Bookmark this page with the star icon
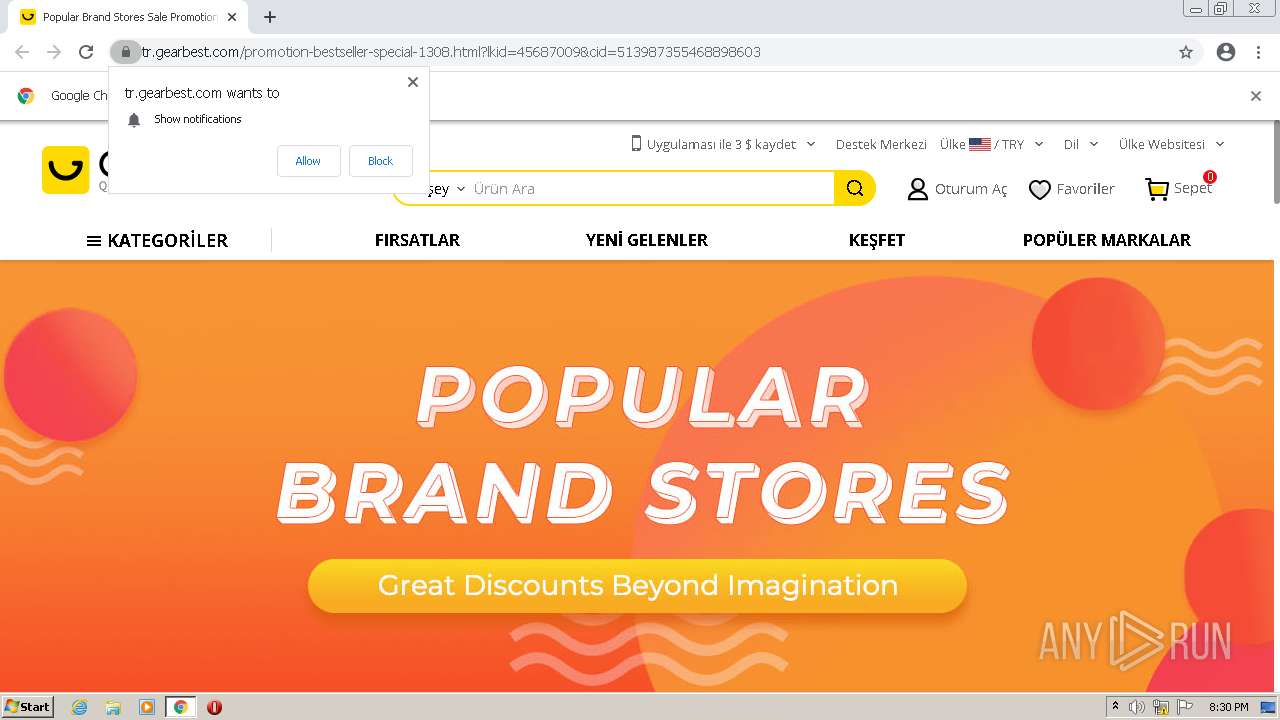Screen dimensions: 1280x720 tap(1186, 52)
